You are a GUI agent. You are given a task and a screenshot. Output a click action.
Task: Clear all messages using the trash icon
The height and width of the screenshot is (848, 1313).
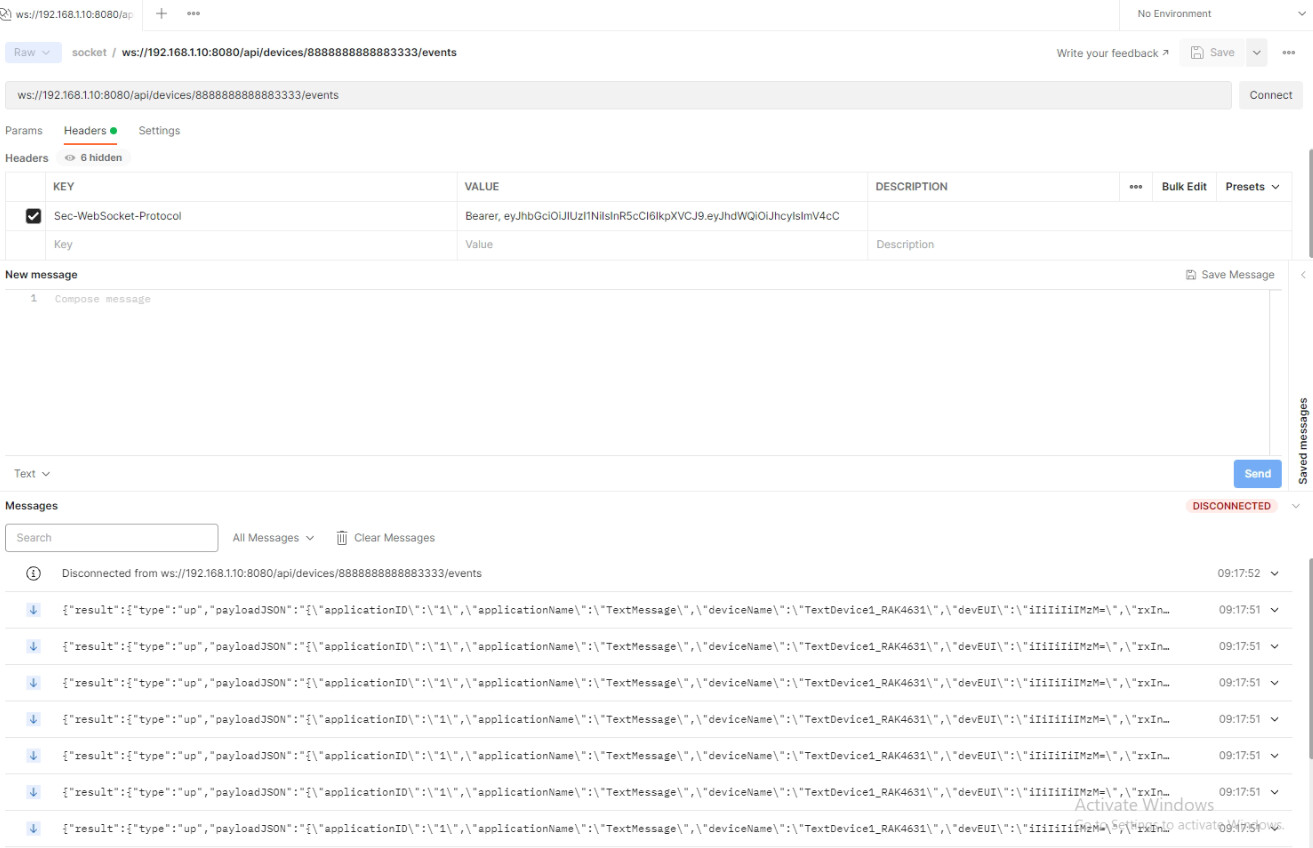(341, 537)
